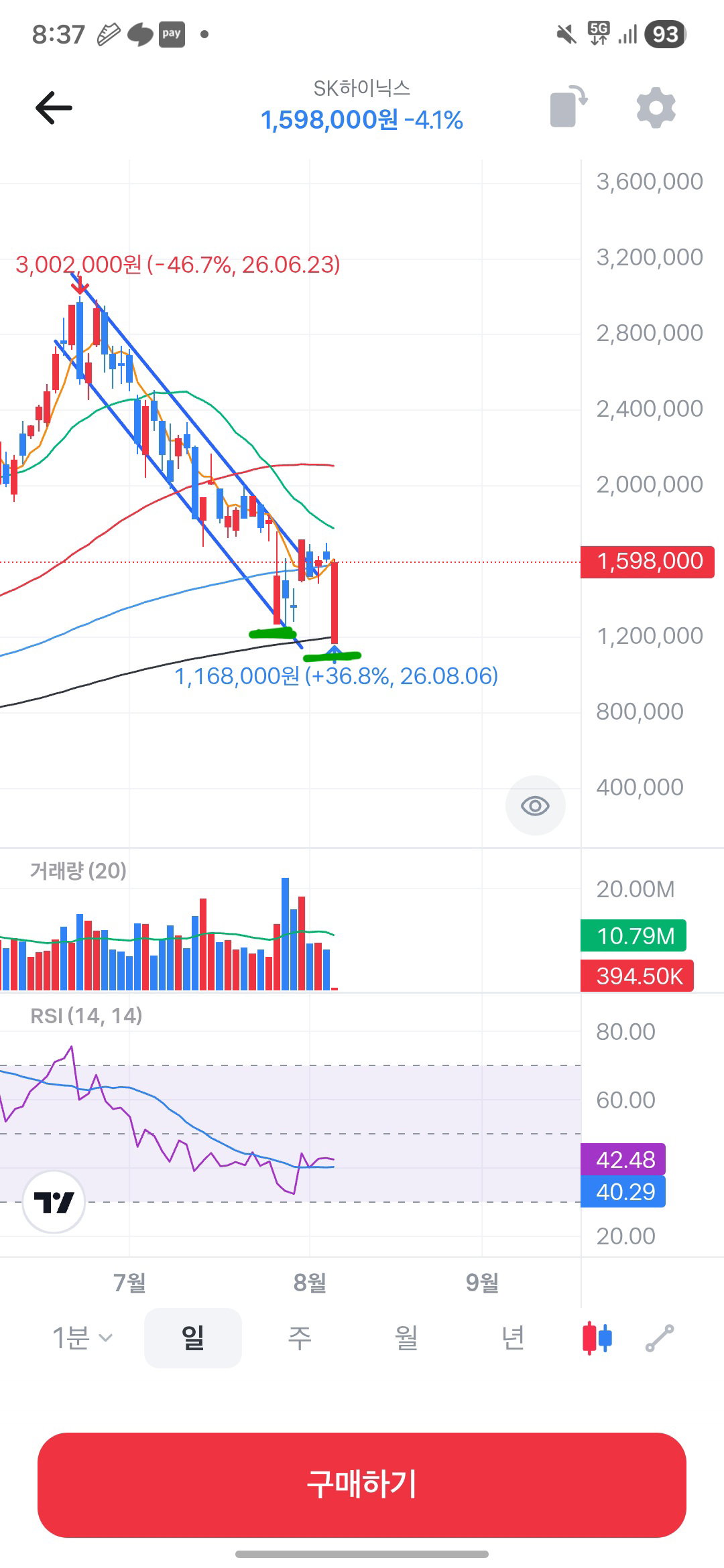724x1568 pixels.
Task: Select the 년 yearly tab
Action: (x=513, y=1338)
